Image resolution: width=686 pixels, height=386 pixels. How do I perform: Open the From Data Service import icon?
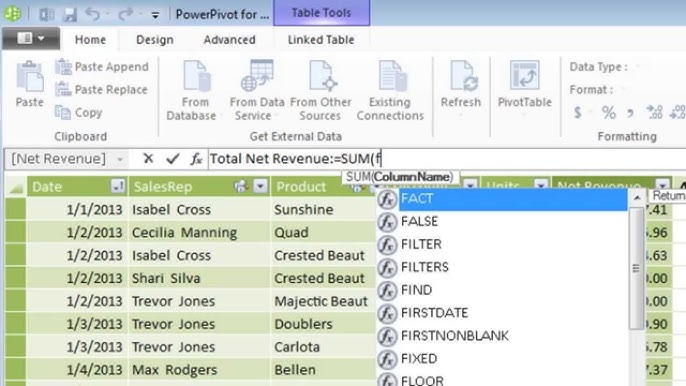257,76
